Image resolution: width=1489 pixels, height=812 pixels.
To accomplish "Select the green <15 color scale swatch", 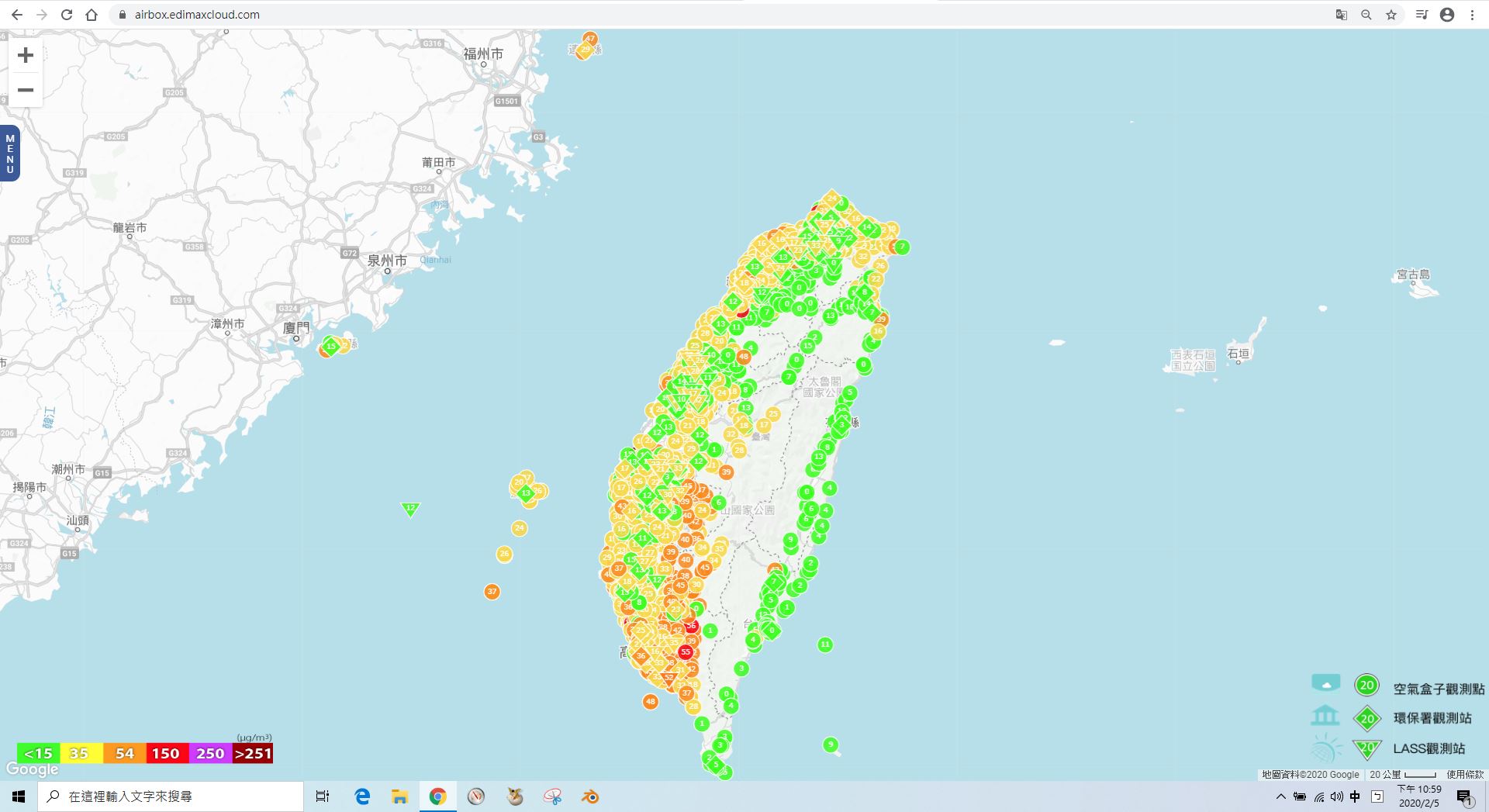I will (x=38, y=753).
